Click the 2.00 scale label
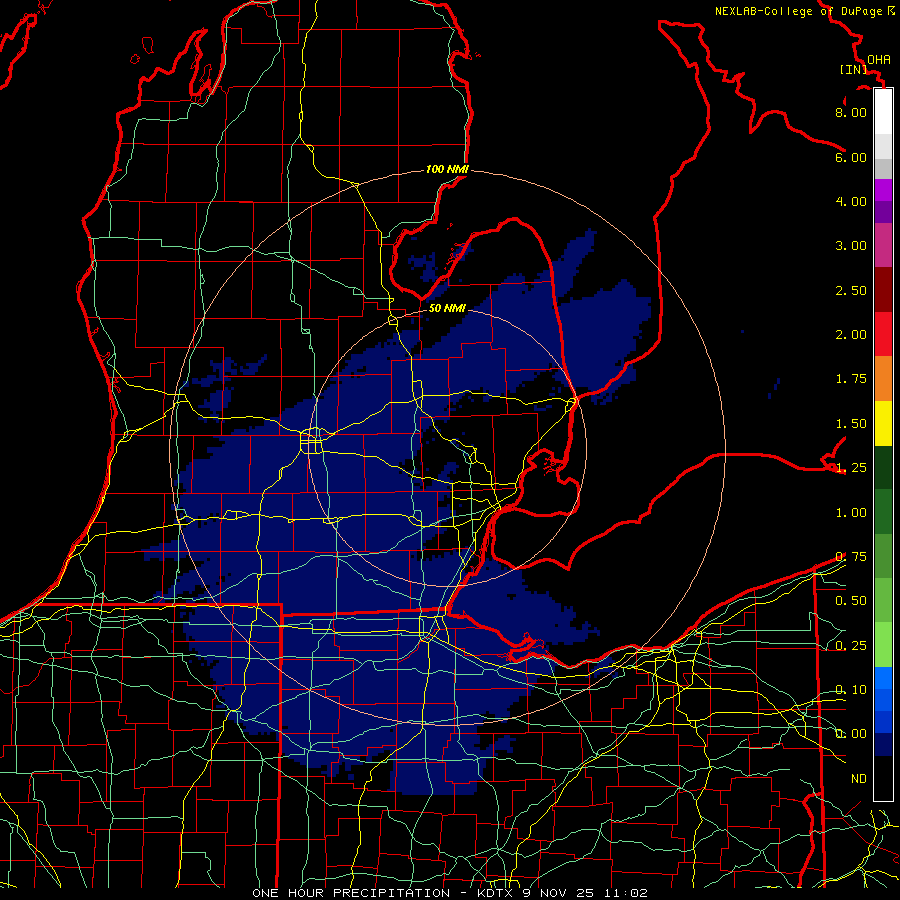Image resolution: width=900 pixels, height=900 pixels. point(851,335)
